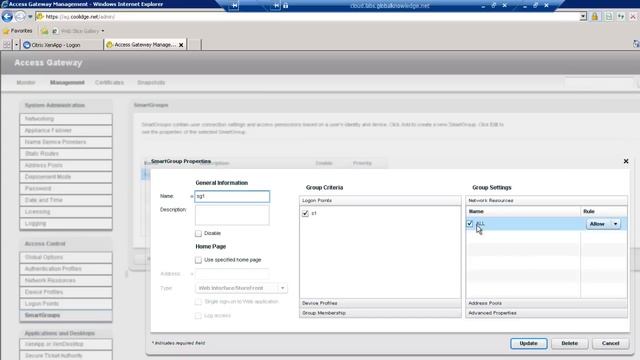The width and height of the screenshot is (640, 360).
Task: Toggle Single sign-on to Web application
Action: (198, 302)
